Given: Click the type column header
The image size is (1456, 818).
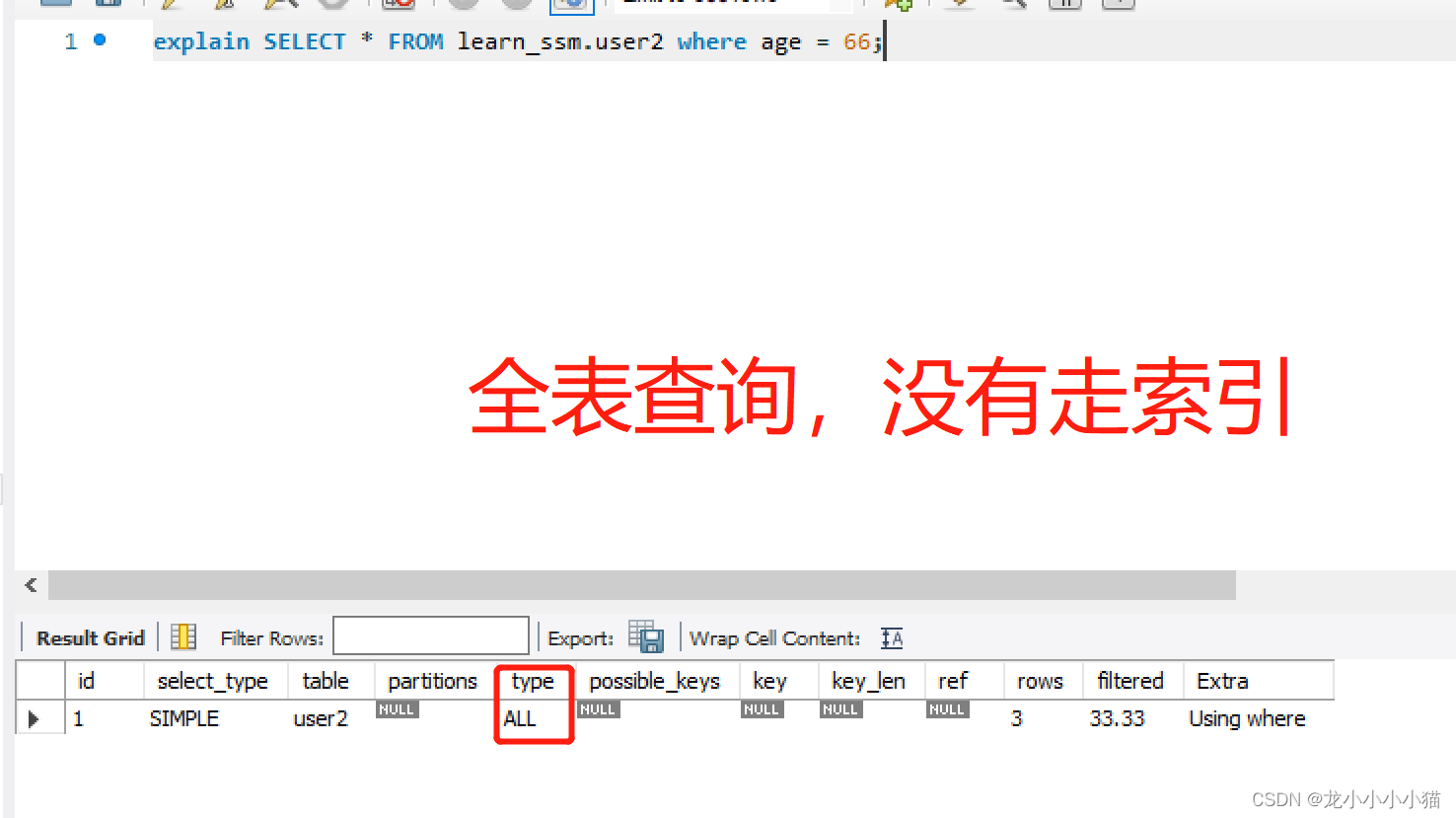Looking at the screenshot, I should click(534, 681).
